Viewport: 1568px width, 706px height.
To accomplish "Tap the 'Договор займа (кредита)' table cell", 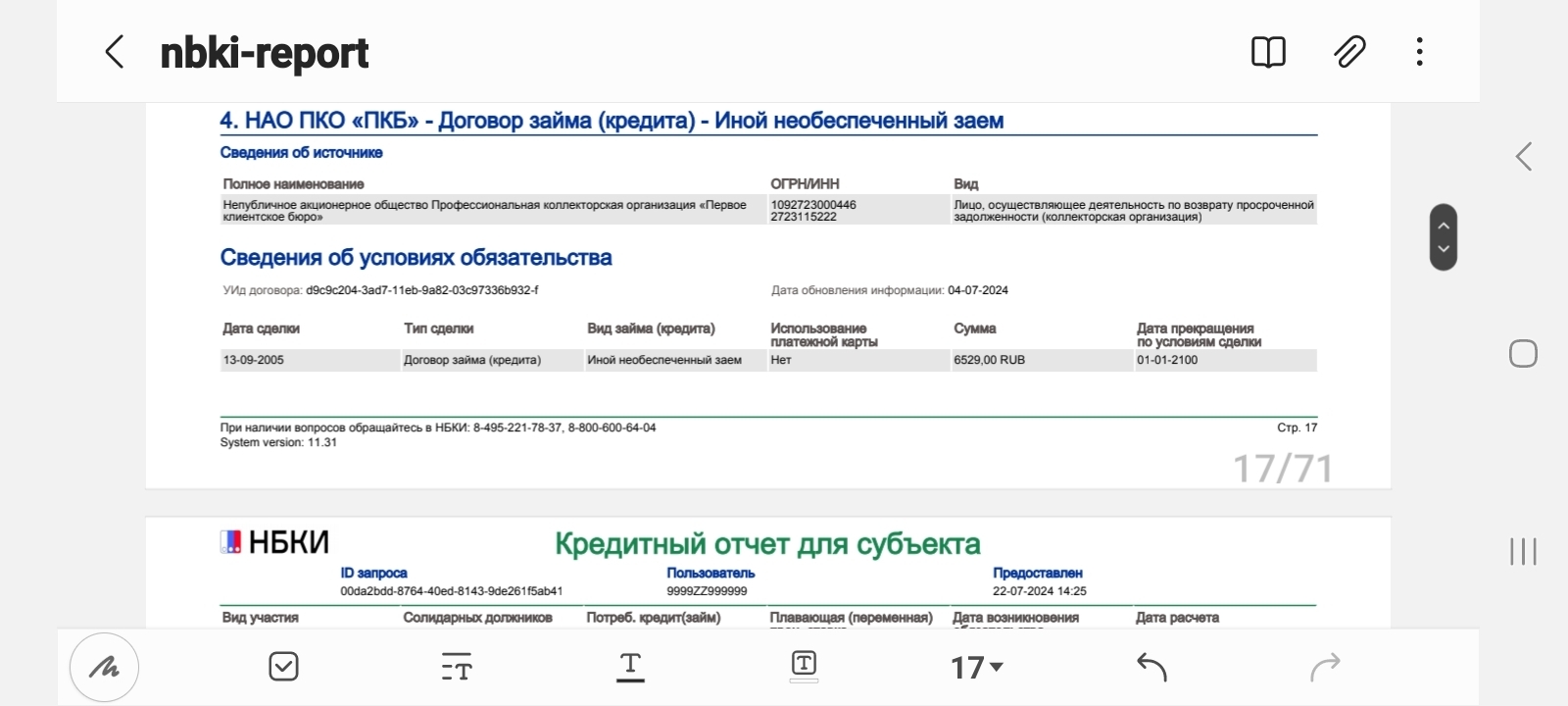I will 472,360.
